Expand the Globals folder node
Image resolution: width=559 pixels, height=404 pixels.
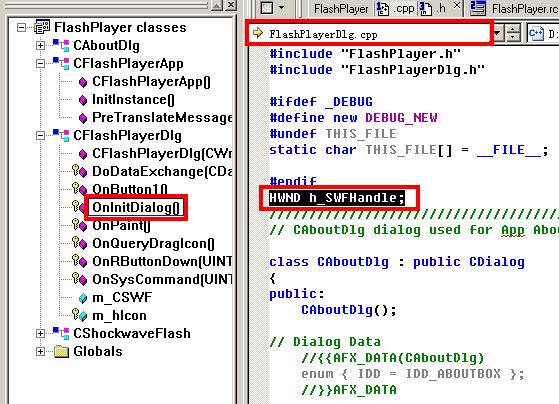pos(40,352)
